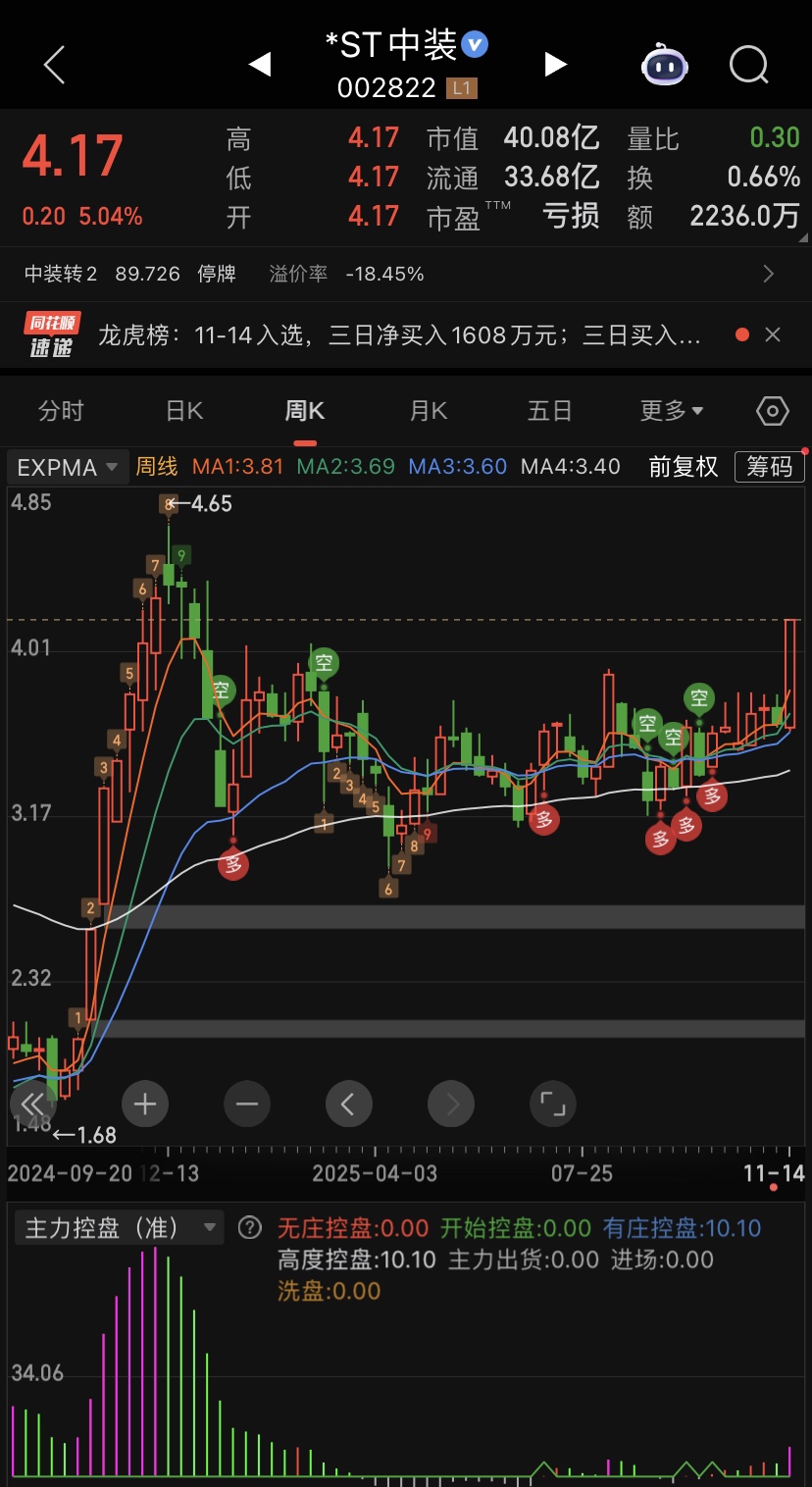Viewport: 812px width, 1487px height.
Task: Tap the 5.04% change value
Action: [110, 217]
